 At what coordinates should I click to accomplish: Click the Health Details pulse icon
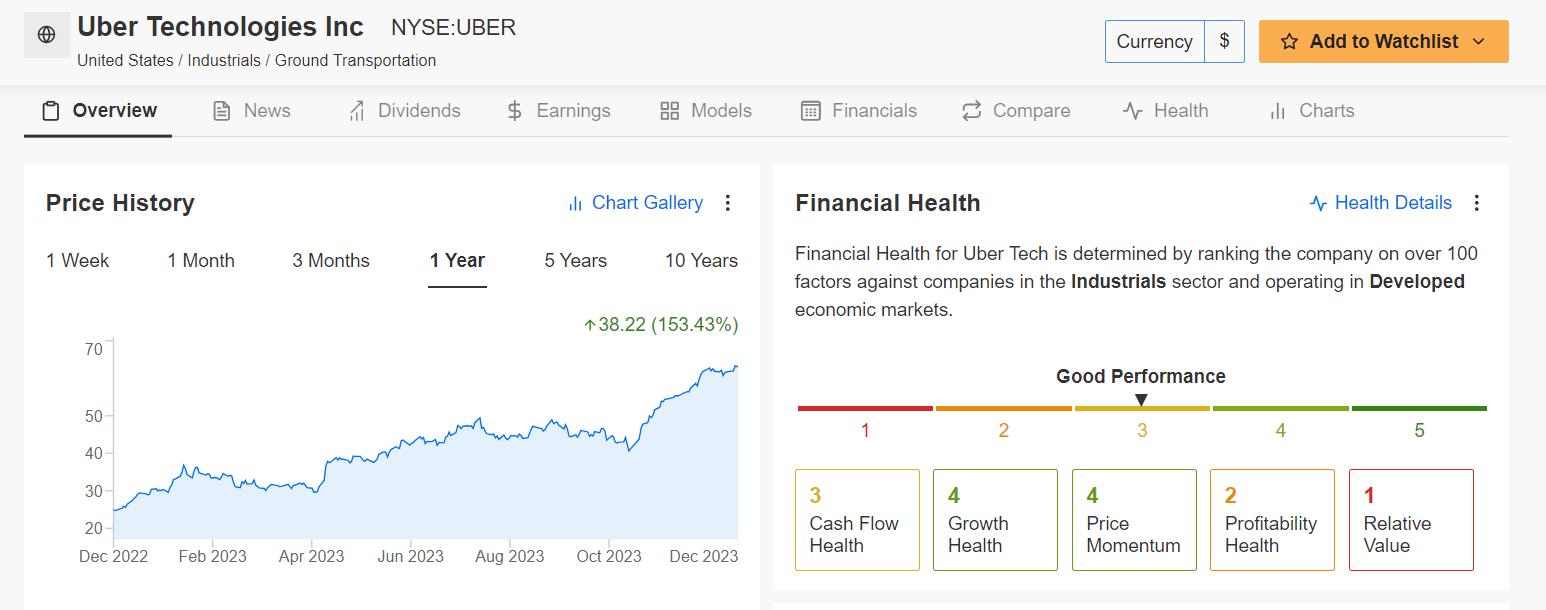pyautogui.click(x=1318, y=204)
